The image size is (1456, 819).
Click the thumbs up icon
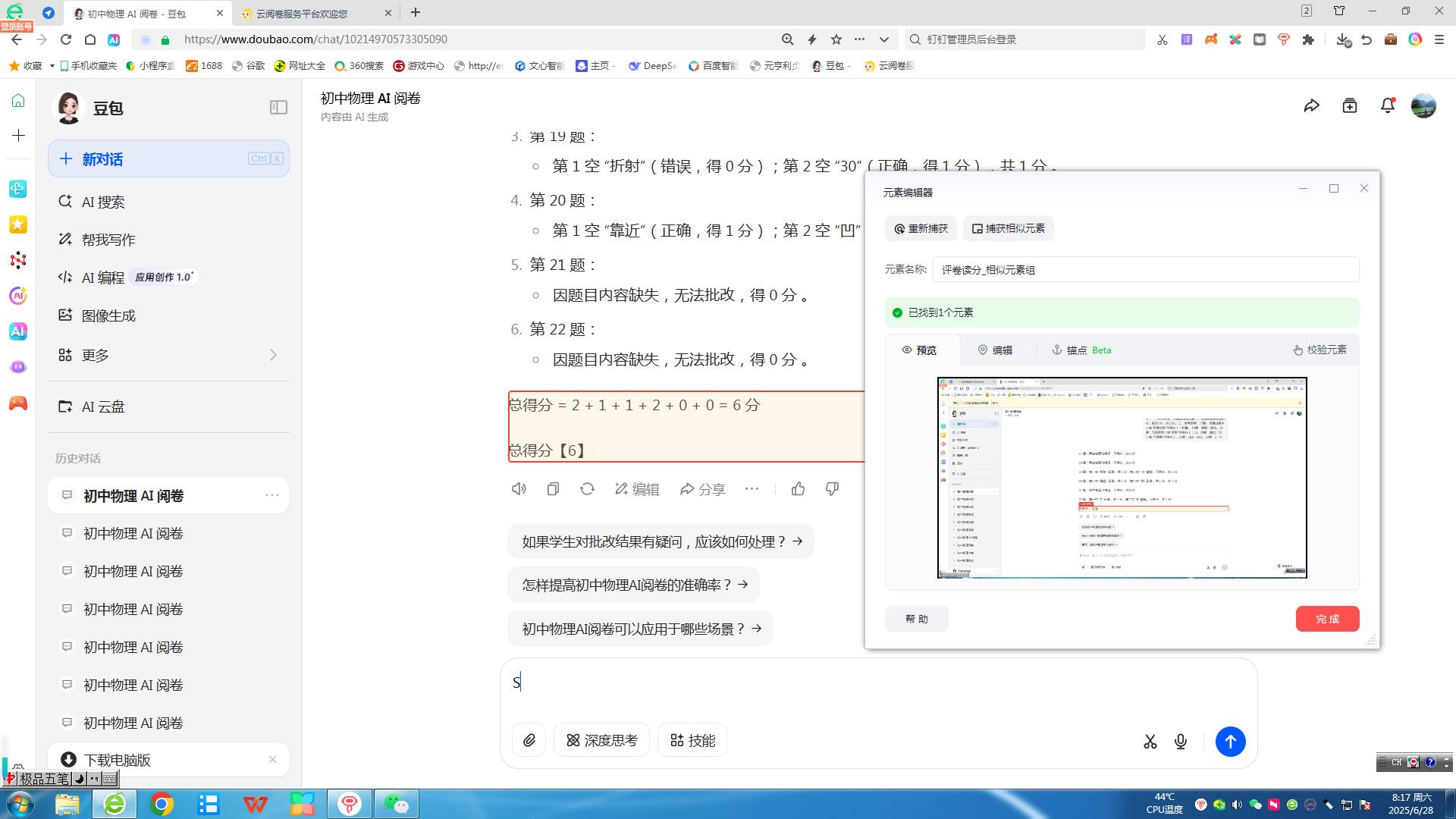[798, 489]
